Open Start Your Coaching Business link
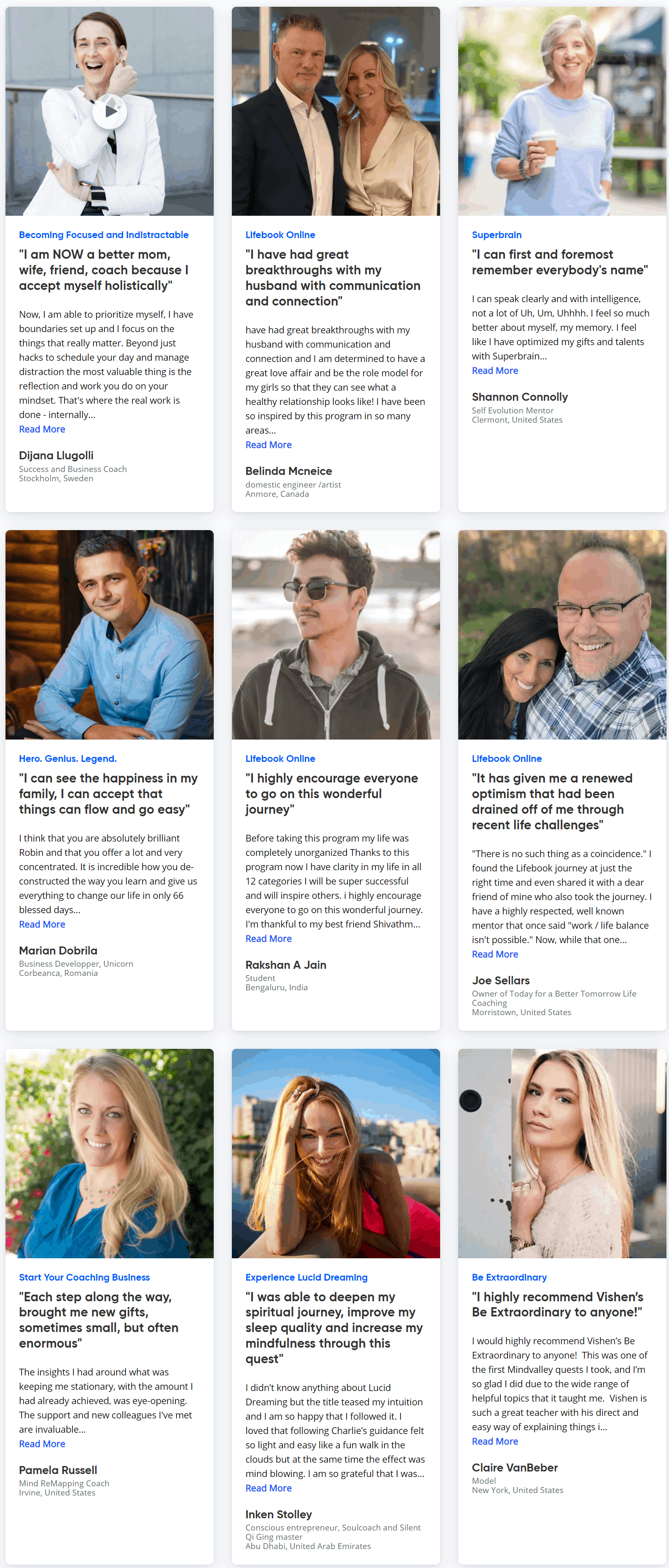Screen dimensions: 669x1568 point(84,1277)
